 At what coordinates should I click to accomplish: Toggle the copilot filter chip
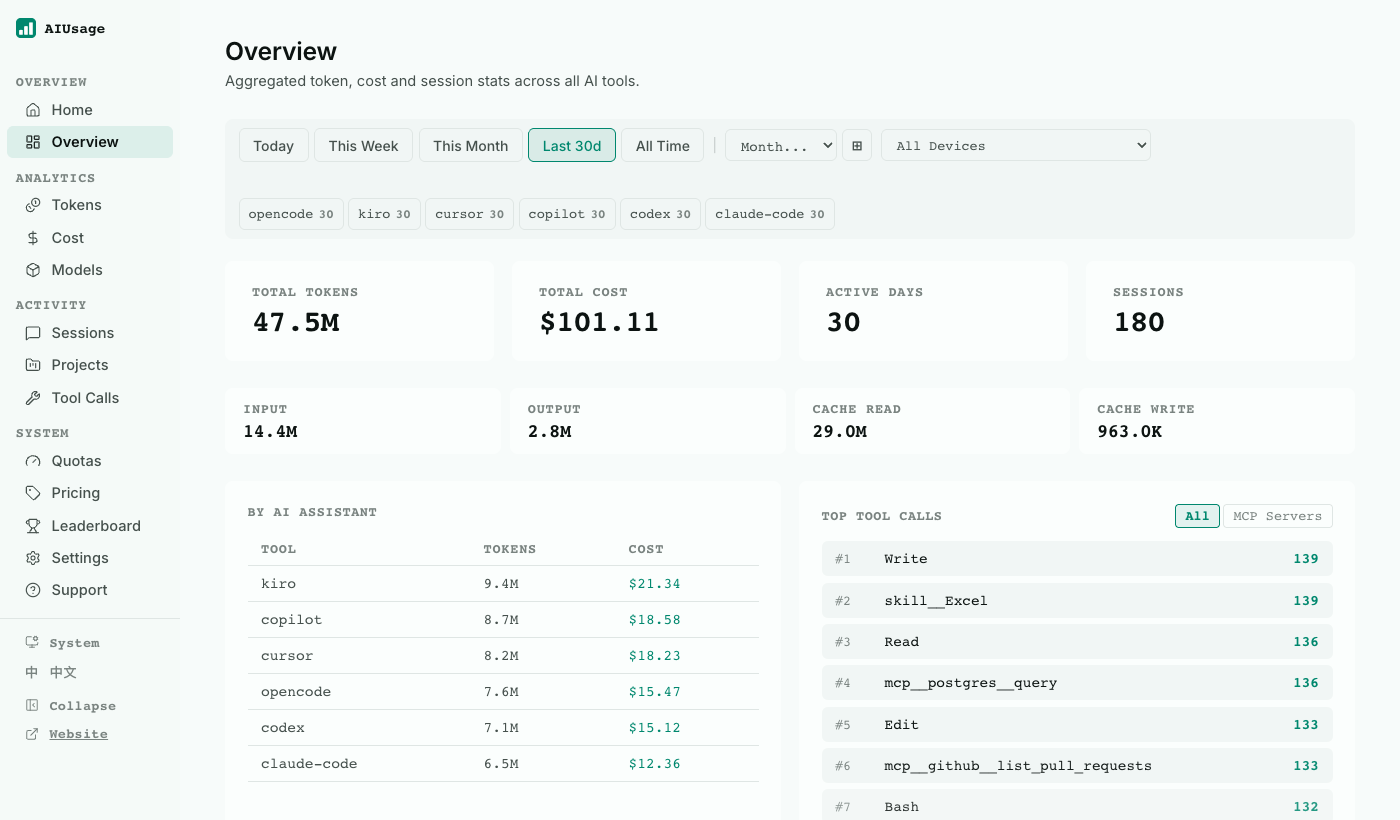tap(567, 214)
